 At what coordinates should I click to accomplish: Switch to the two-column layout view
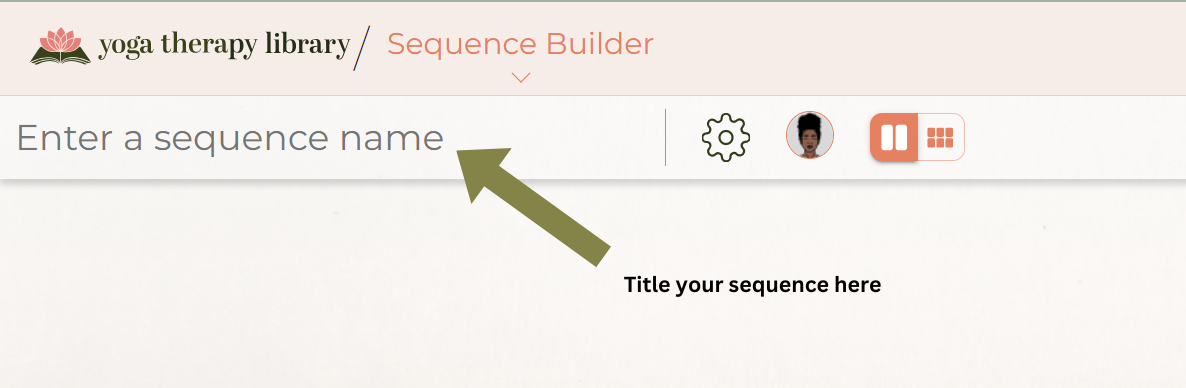click(x=894, y=138)
